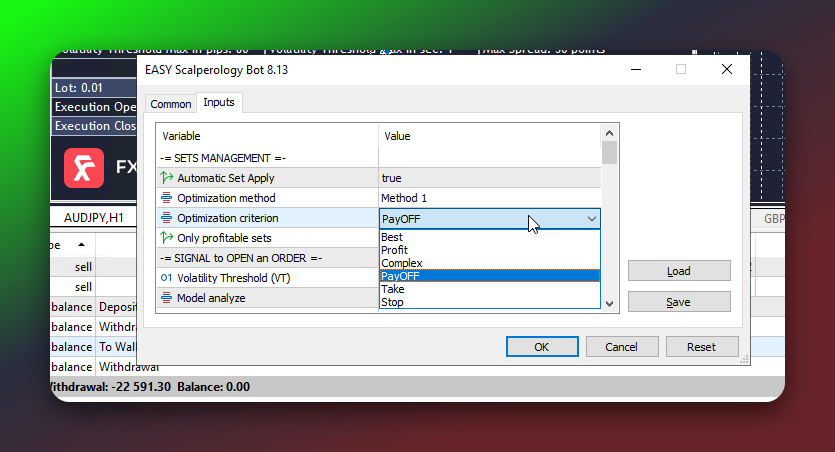835x452 pixels.
Task: Click the Automatic Set Apply green arrow icon
Action: (x=167, y=178)
